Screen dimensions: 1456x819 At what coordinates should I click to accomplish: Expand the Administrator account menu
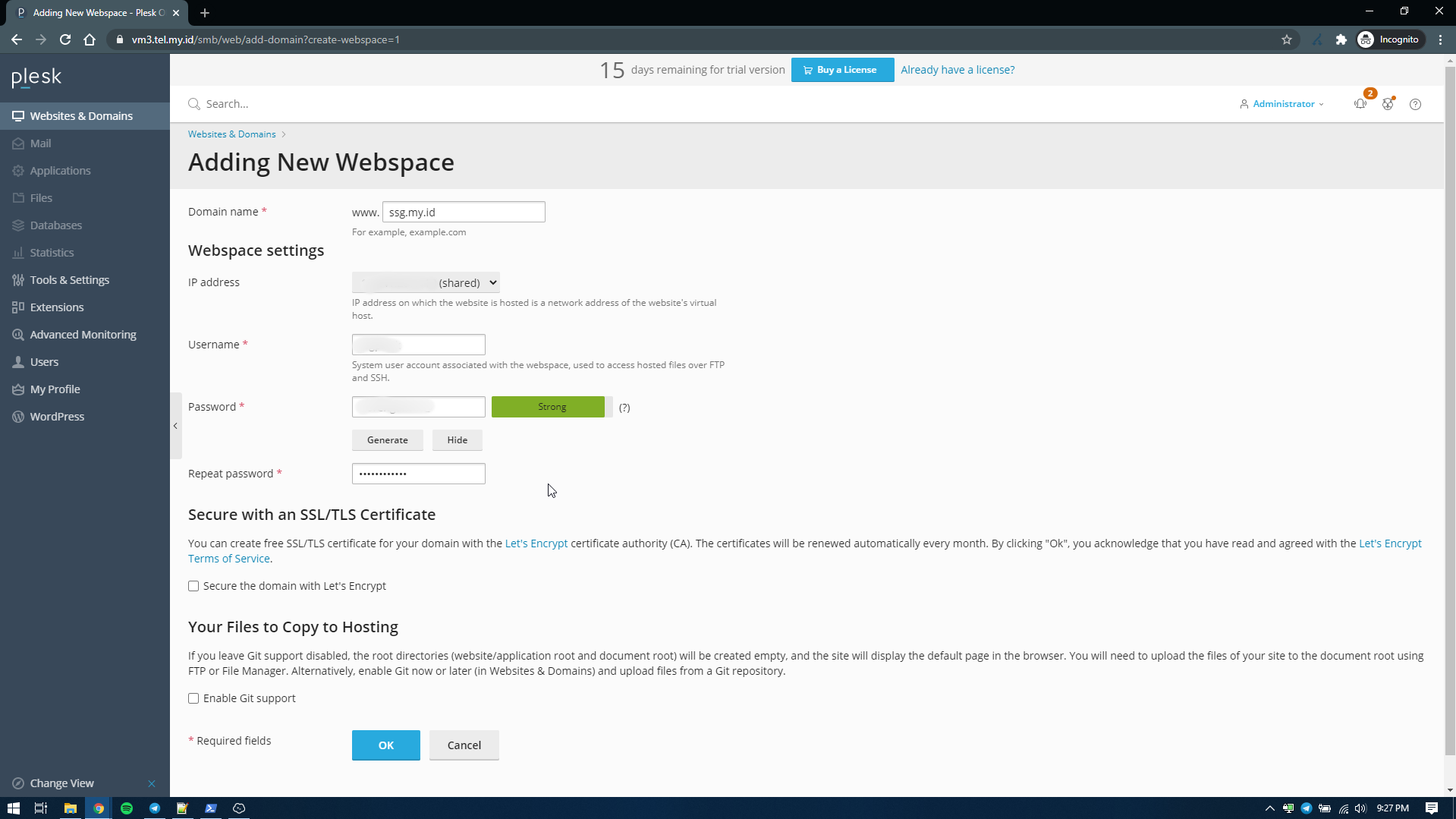[1281, 104]
